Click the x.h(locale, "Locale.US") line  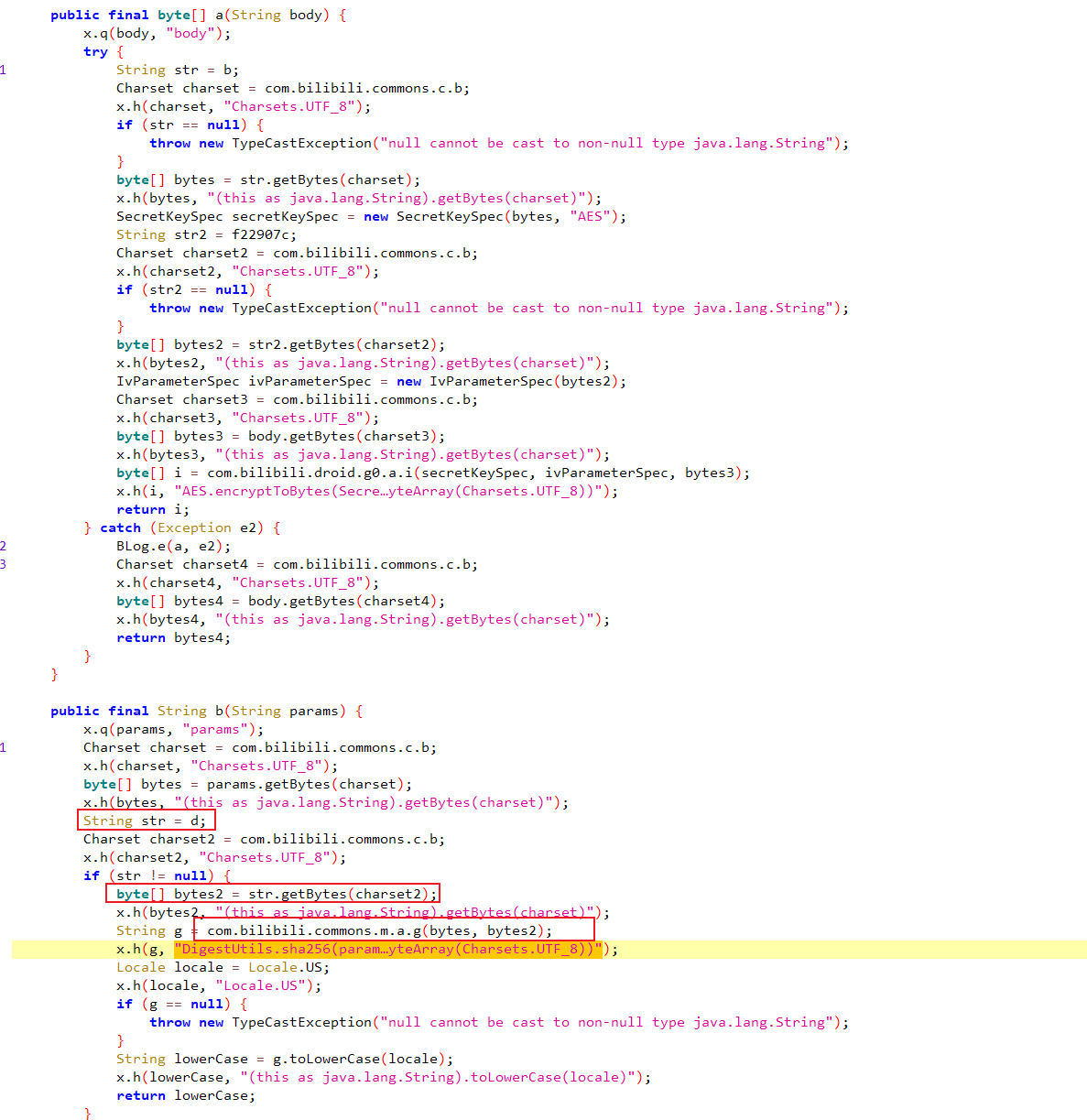click(219, 985)
